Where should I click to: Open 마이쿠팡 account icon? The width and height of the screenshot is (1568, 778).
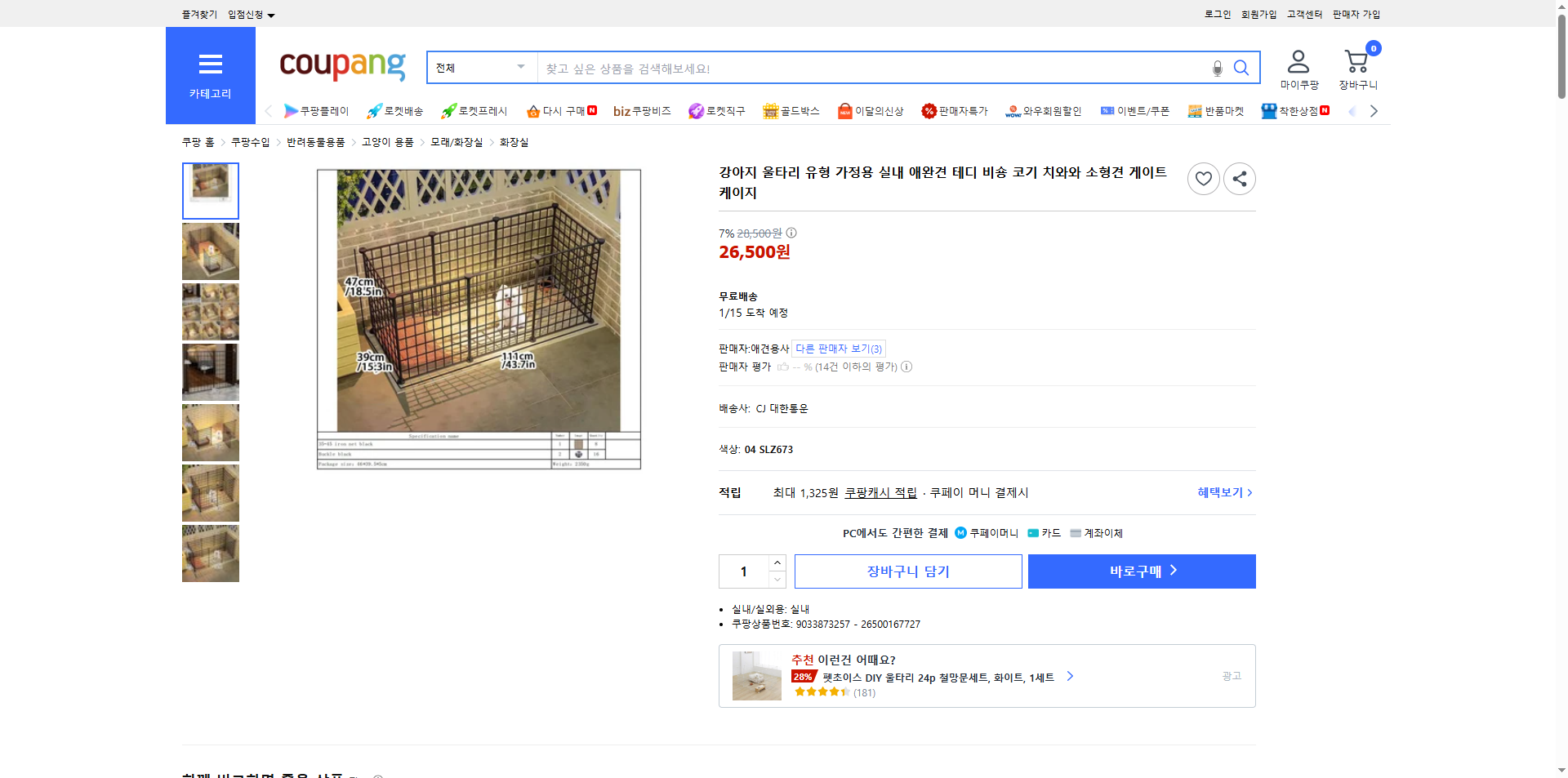coord(1297,61)
